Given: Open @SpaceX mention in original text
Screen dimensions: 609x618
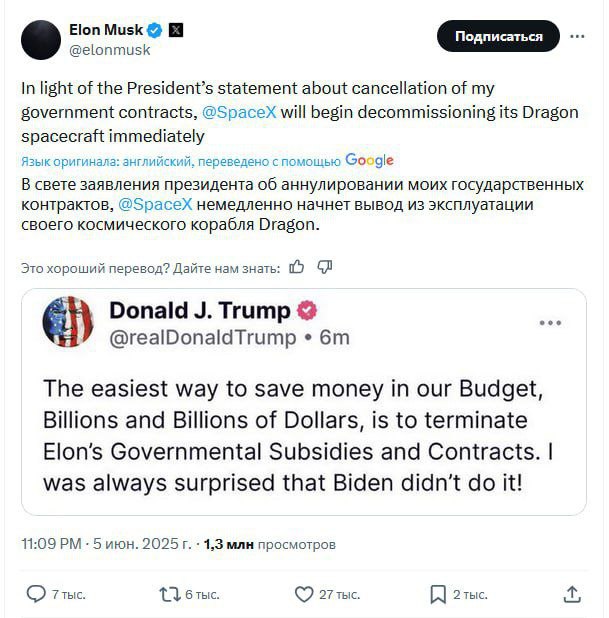Looking at the screenshot, I should pos(239,113).
